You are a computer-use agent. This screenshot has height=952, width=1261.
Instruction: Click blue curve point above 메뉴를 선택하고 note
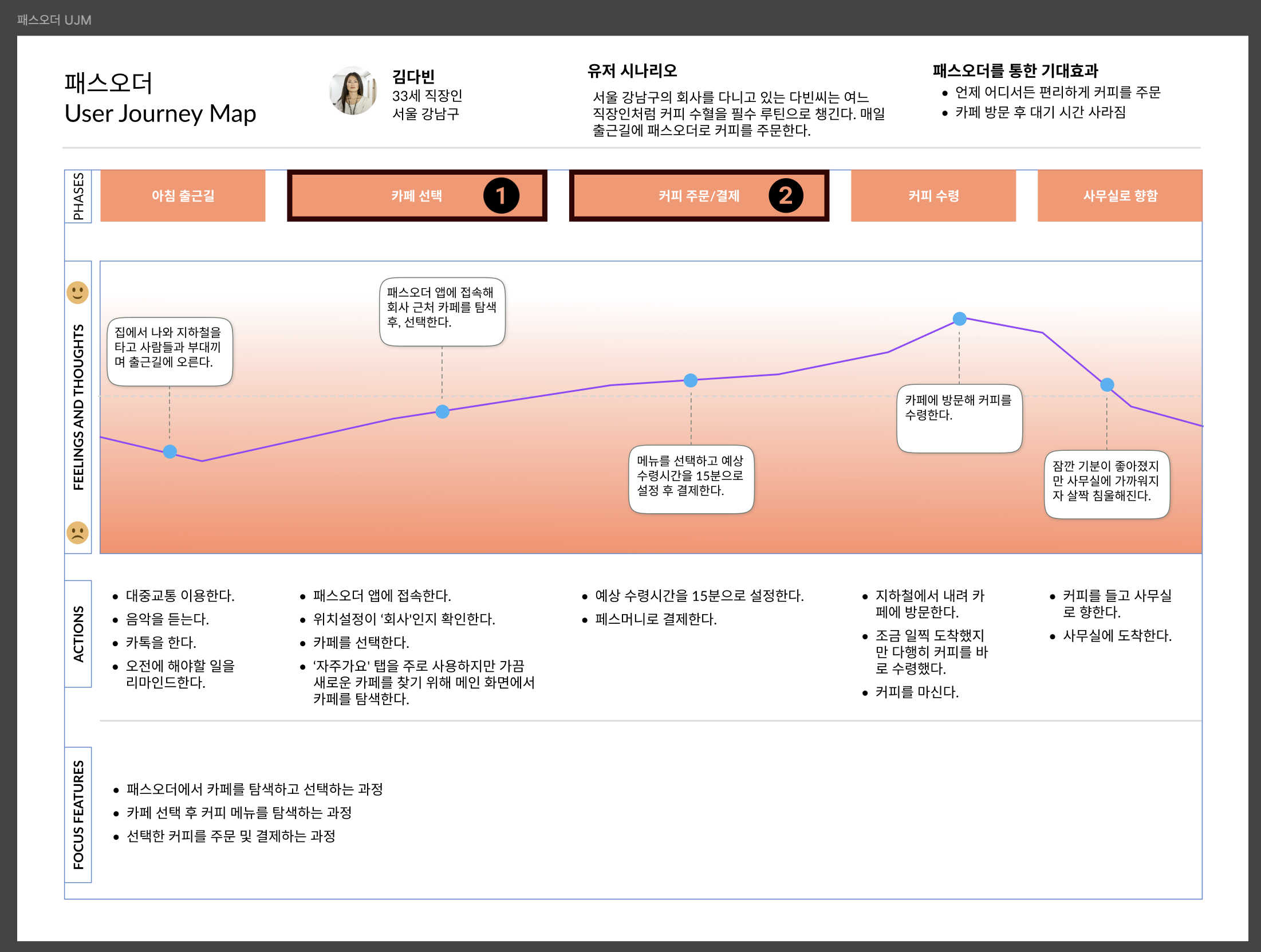pyautogui.click(x=691, y=380)
